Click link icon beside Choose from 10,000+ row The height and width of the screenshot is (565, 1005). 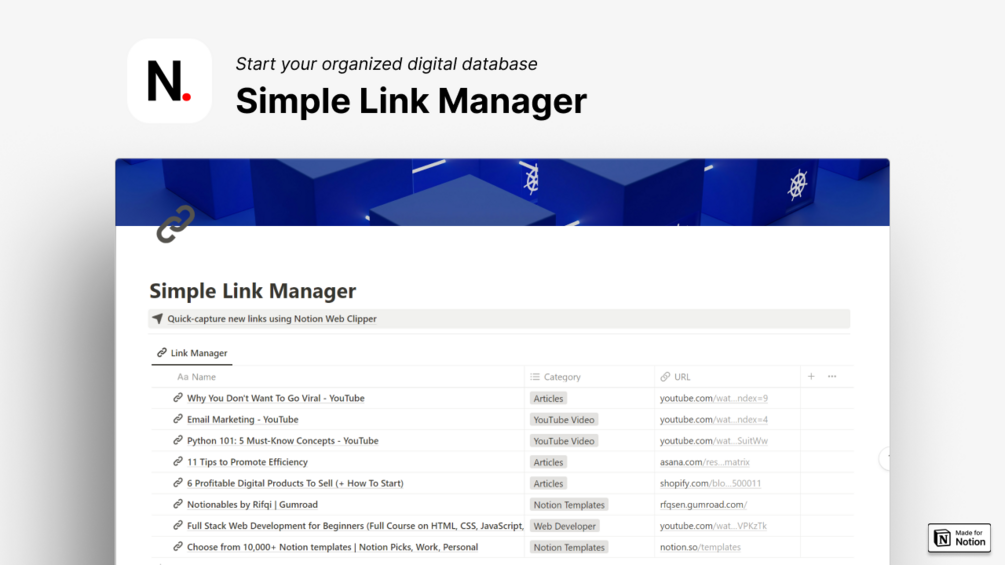(178, 546)
